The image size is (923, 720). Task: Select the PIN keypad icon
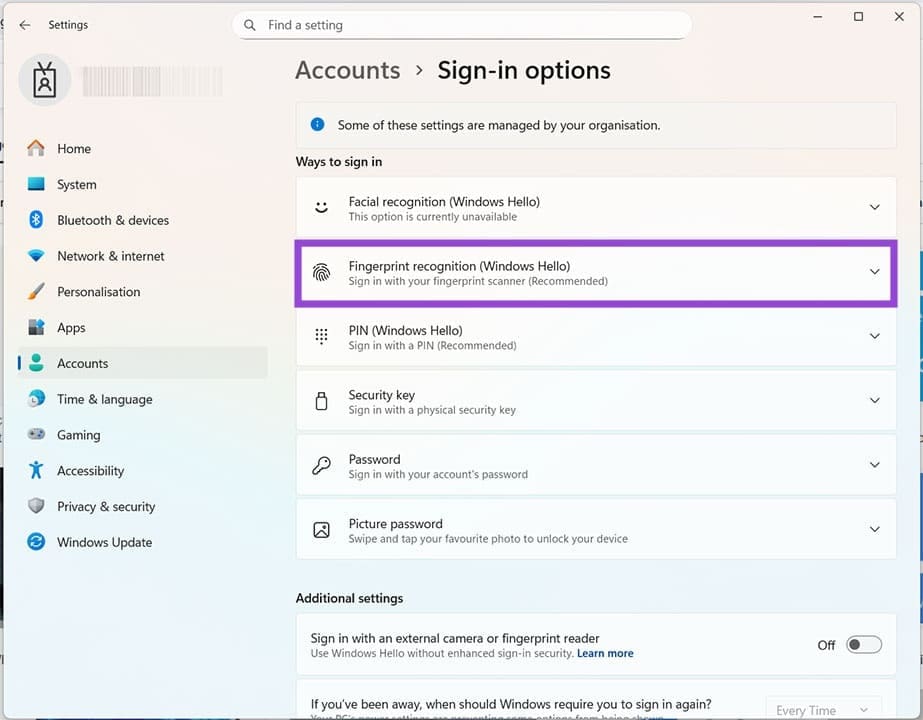point(321,337)
